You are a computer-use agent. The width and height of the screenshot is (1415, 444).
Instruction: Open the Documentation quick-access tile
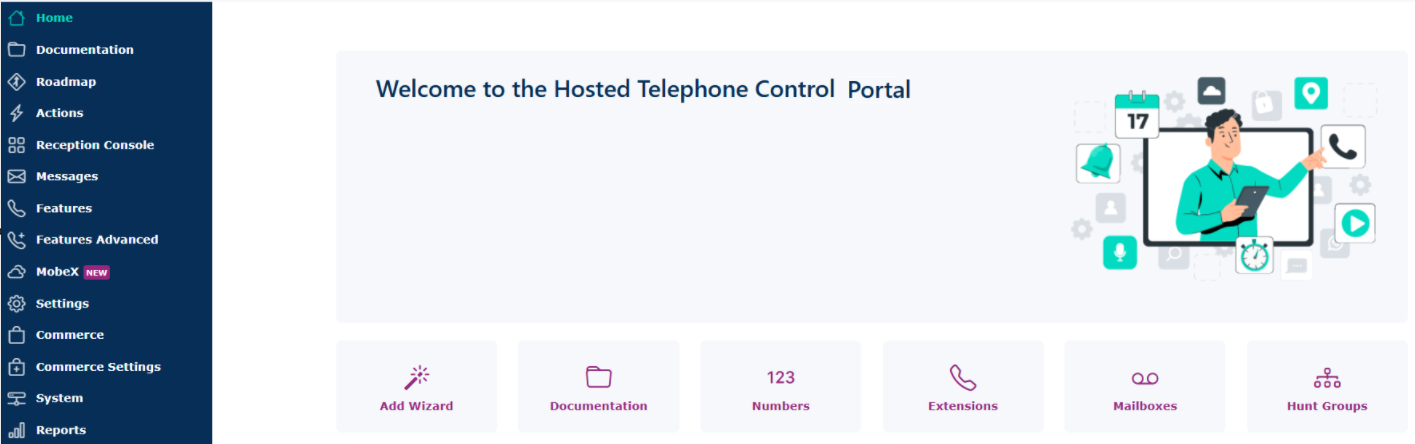(598, 390)
